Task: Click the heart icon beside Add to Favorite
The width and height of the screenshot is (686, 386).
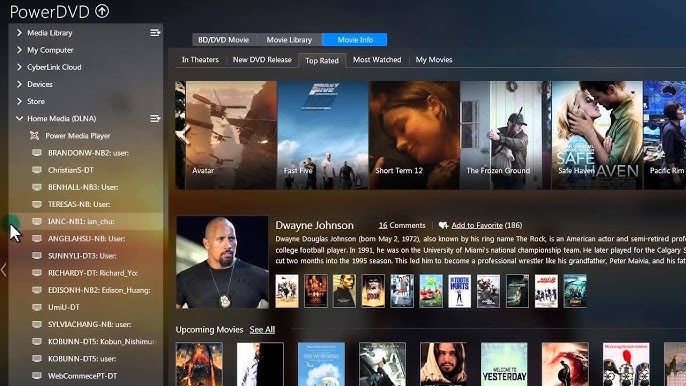Action: click(x=443, y=225)
